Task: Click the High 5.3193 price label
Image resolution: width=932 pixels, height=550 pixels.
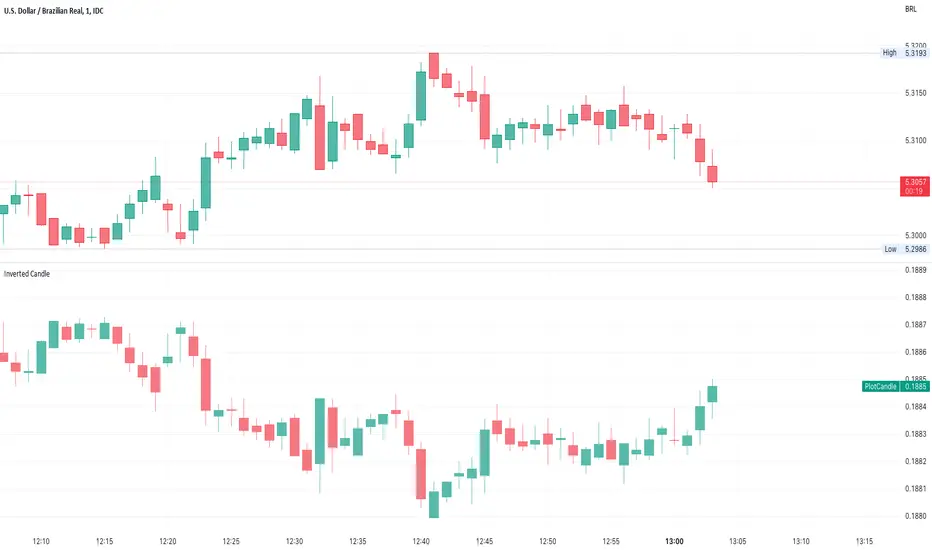Action: click(x=901, y=52)
